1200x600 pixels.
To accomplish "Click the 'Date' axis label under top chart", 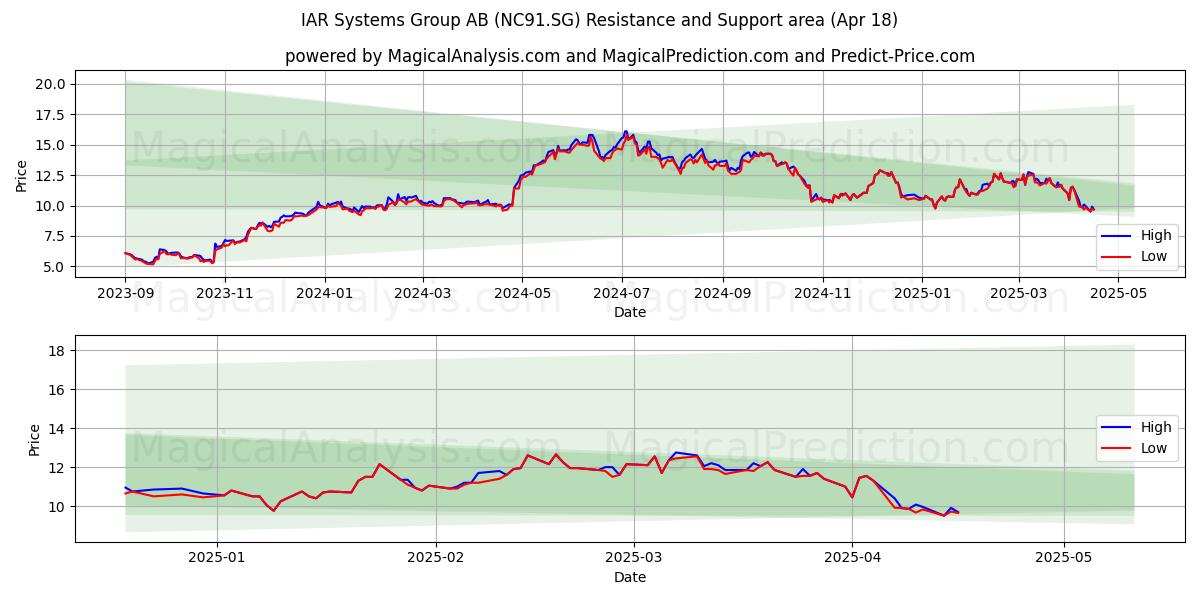I will [630, 312].
